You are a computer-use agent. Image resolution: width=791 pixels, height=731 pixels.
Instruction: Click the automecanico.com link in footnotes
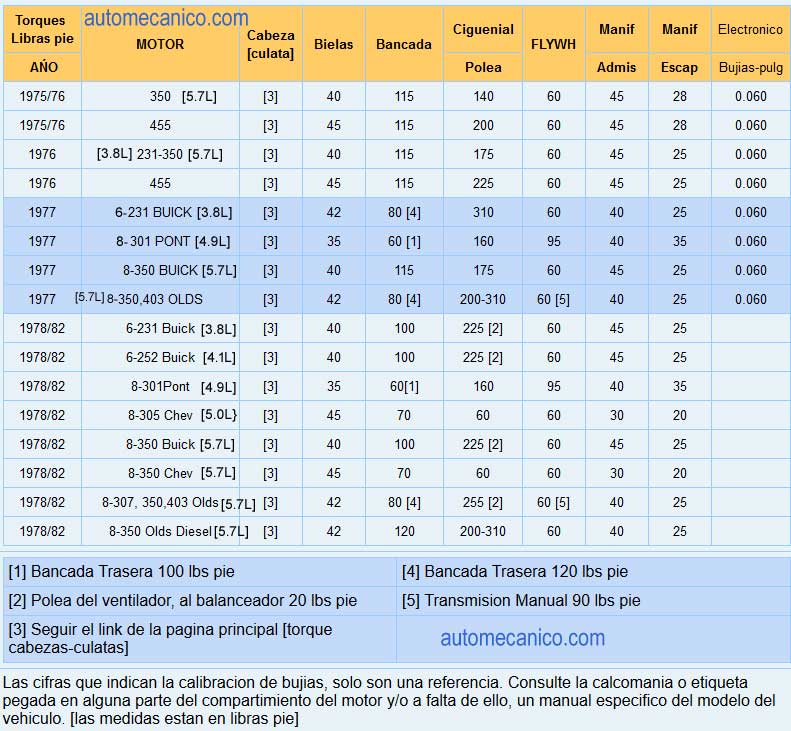(523, 638)
